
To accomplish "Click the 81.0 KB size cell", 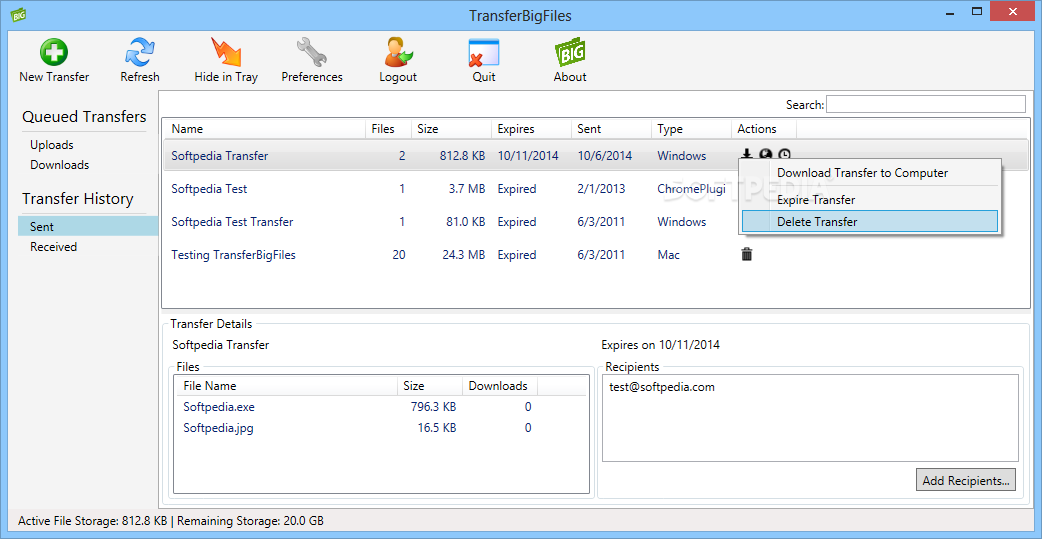I will [x=465, y=221].
